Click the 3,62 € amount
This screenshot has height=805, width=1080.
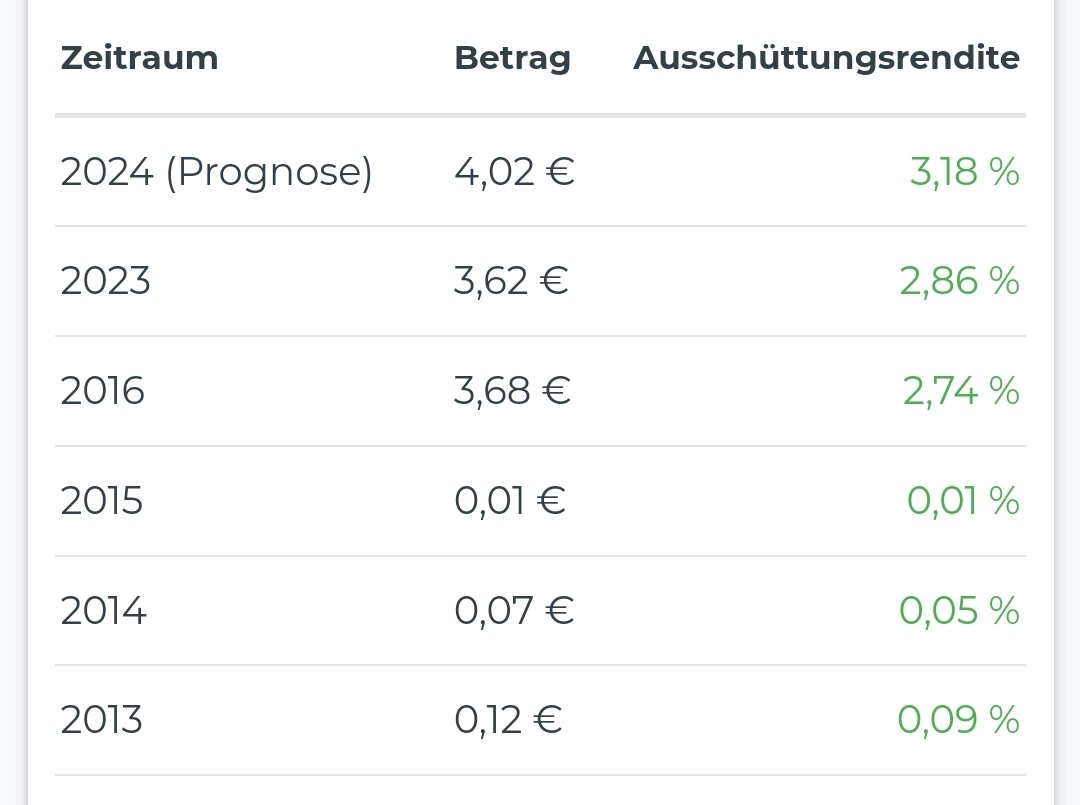[511, 281]
